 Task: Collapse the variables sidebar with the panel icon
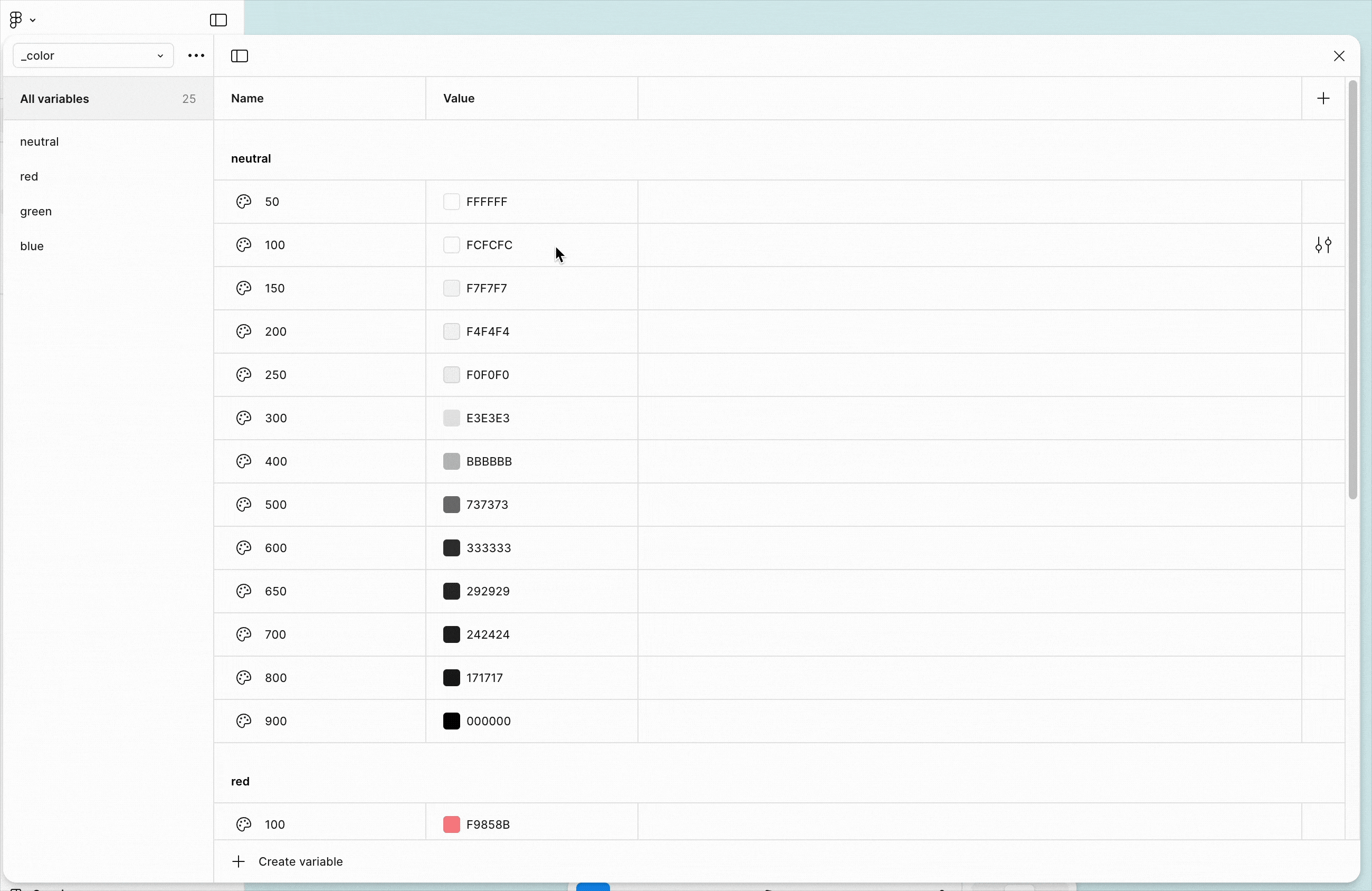(x=240, y=56)
